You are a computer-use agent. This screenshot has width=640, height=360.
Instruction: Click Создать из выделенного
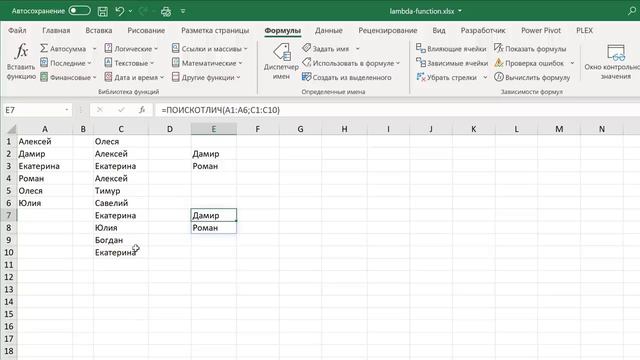pos(347,77)
